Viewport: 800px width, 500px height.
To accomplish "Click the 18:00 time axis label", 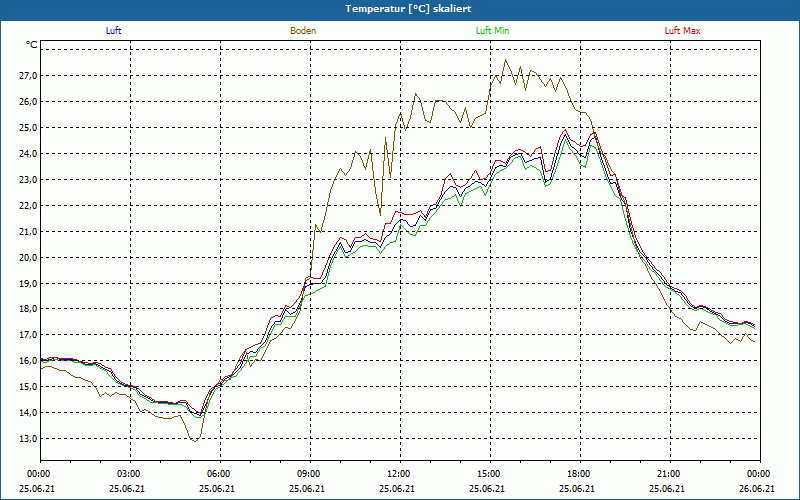I will 581,474.
